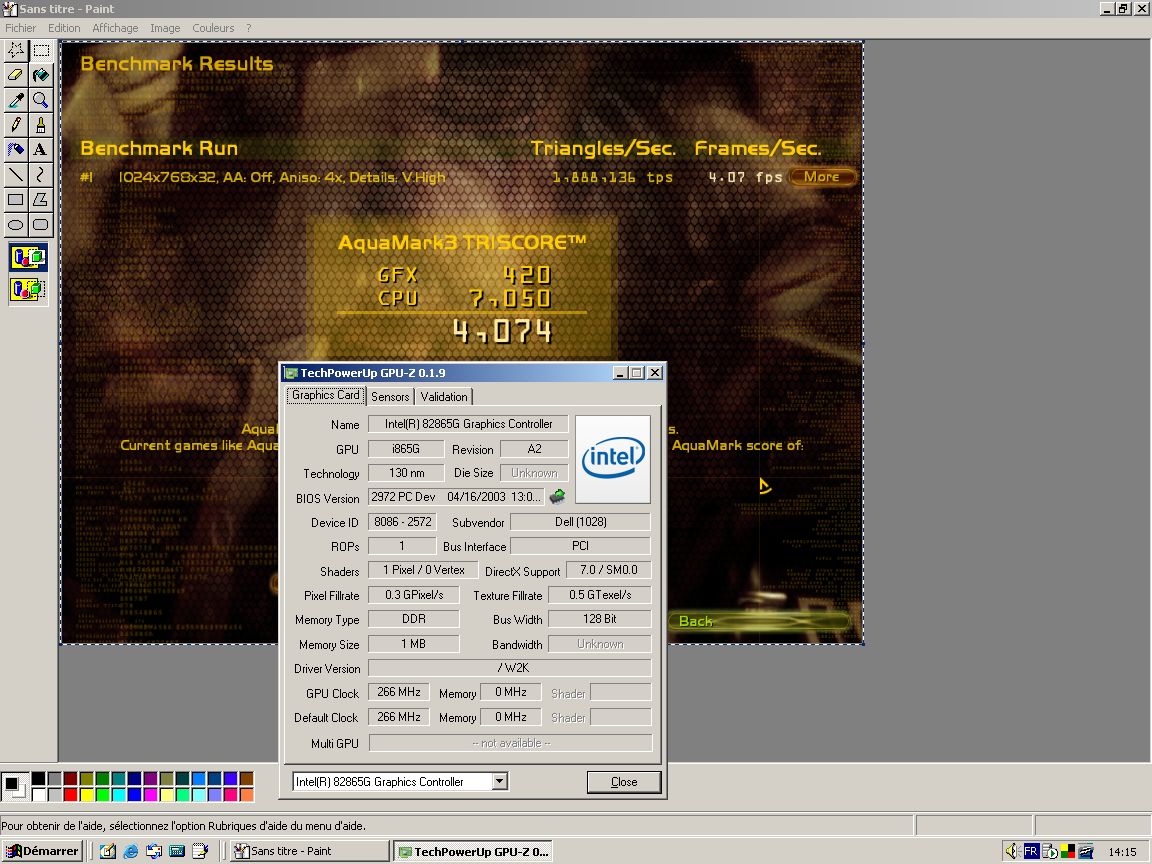Screen dimensions: 1152x864
Task: Select the rectangular Select tool in Paint
Action: [41, 50]
